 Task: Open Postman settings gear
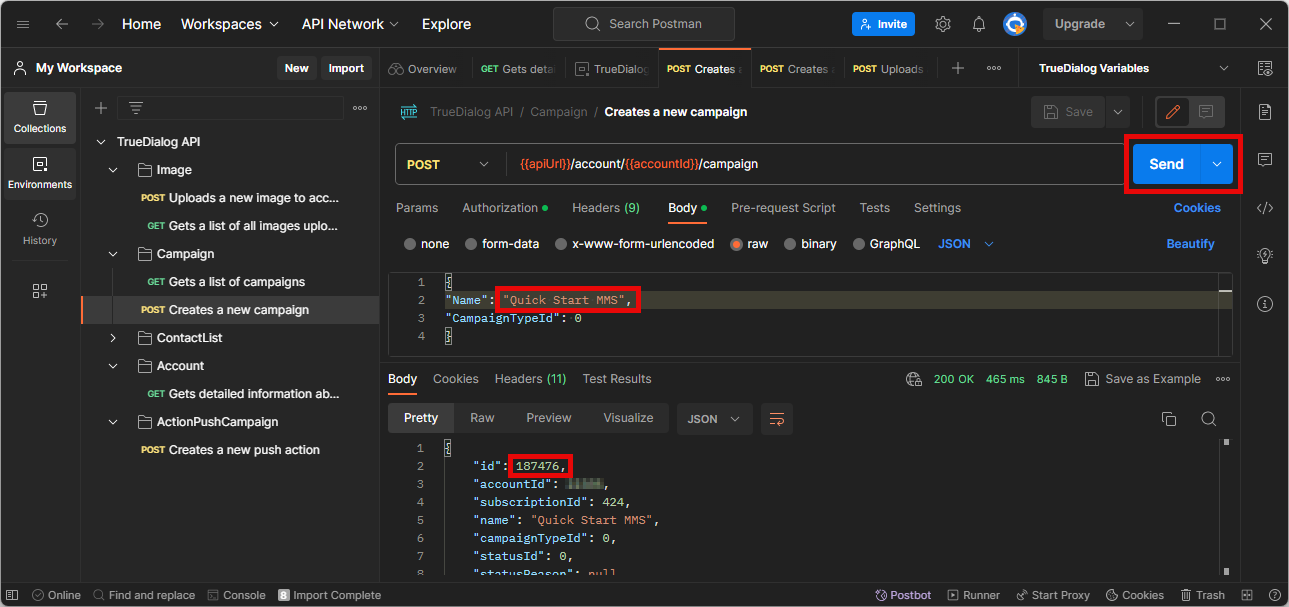coord(943,24)
